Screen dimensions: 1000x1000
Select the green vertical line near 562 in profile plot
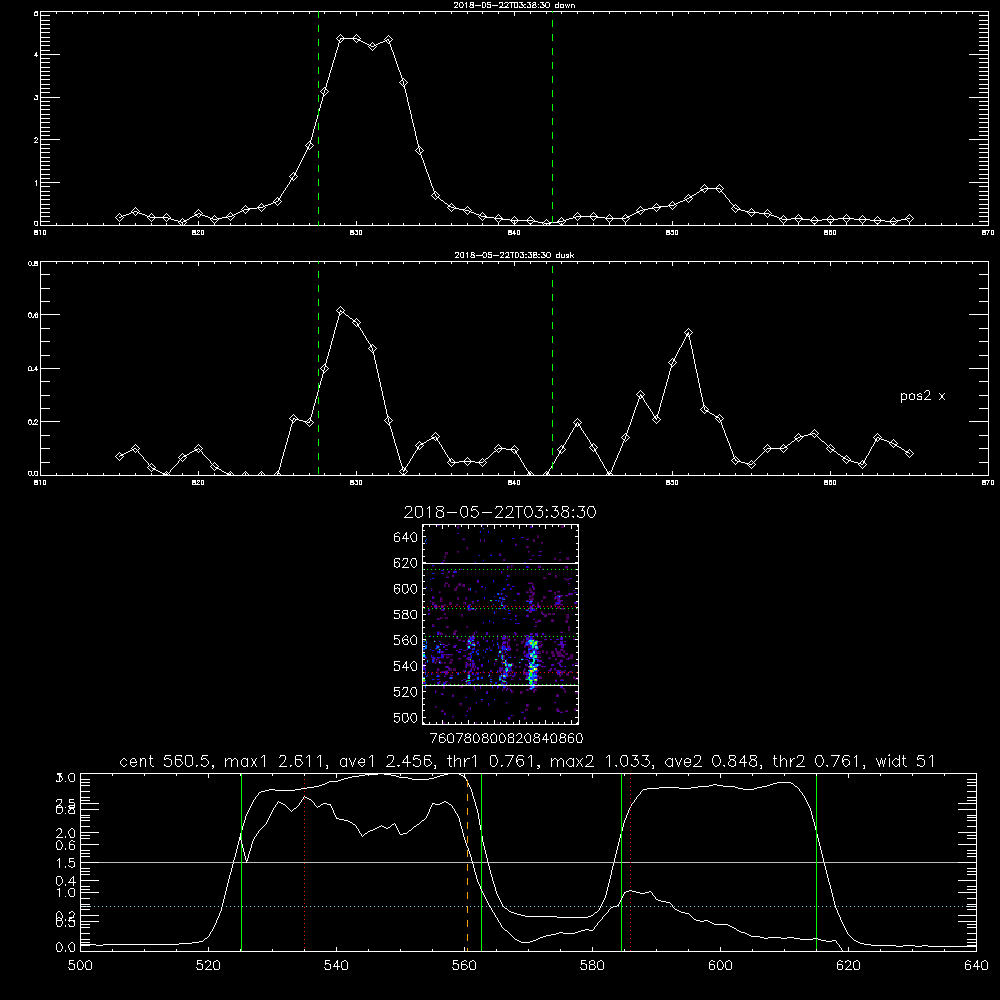click(482, 862)
